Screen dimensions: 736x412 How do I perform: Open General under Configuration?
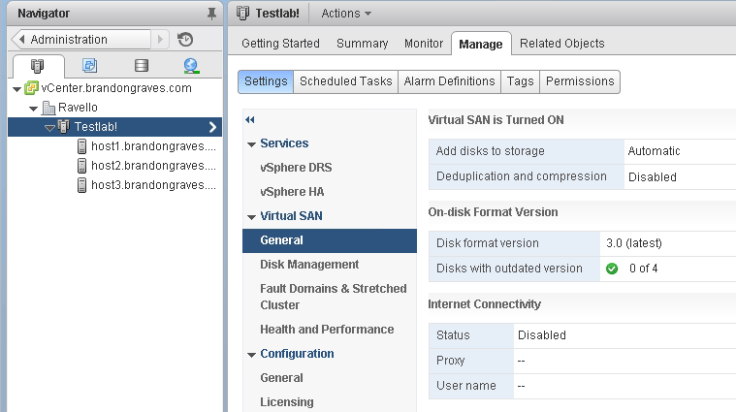(282, 378)
